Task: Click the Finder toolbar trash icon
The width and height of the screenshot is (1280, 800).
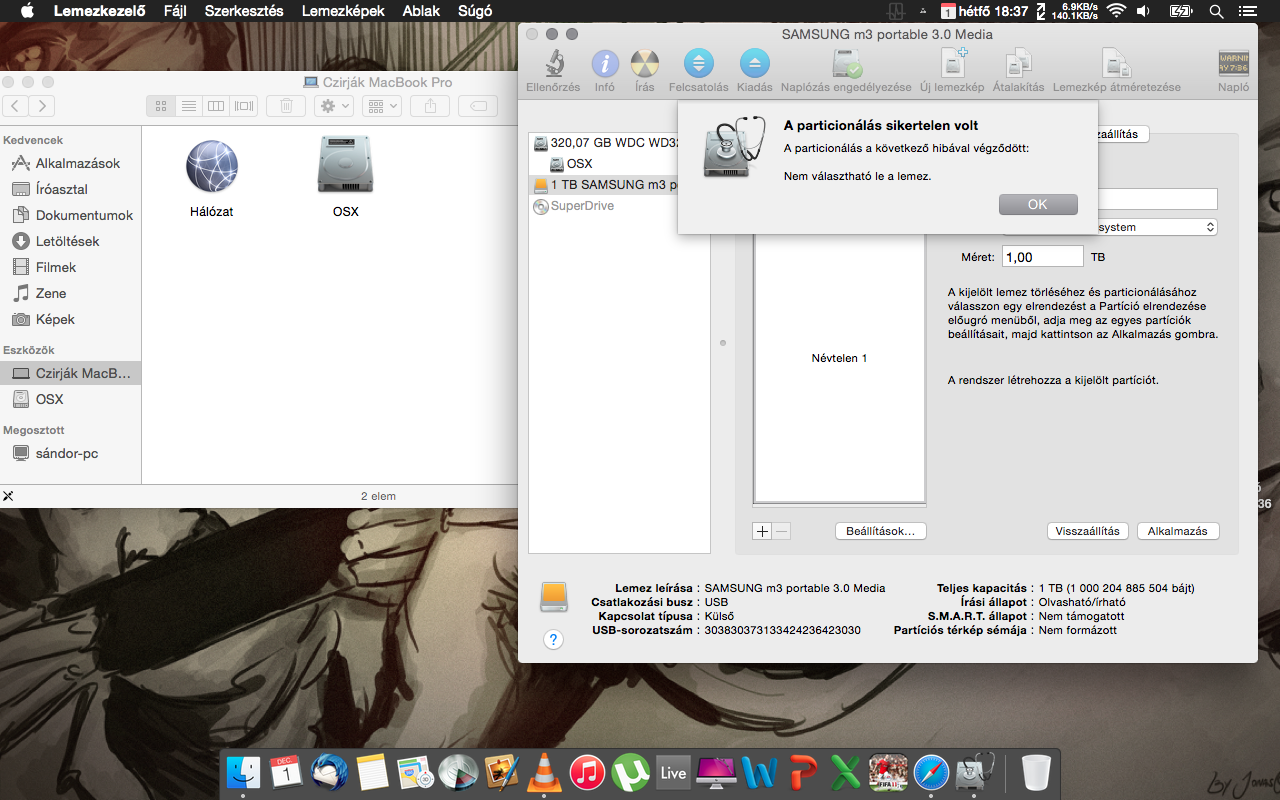Action: (286, 105)
